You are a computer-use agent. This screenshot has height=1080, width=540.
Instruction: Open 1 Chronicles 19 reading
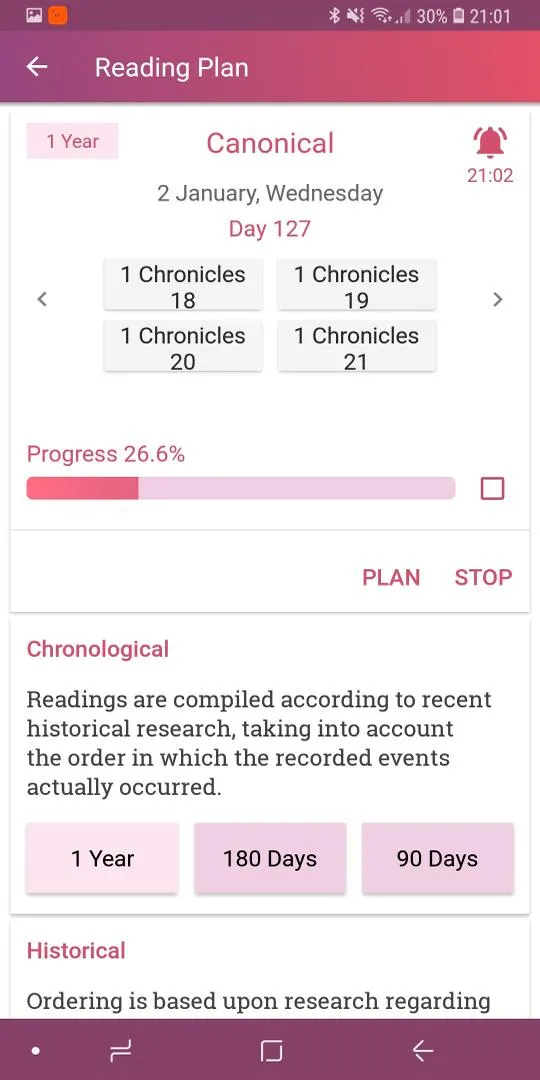pos(357,284)
